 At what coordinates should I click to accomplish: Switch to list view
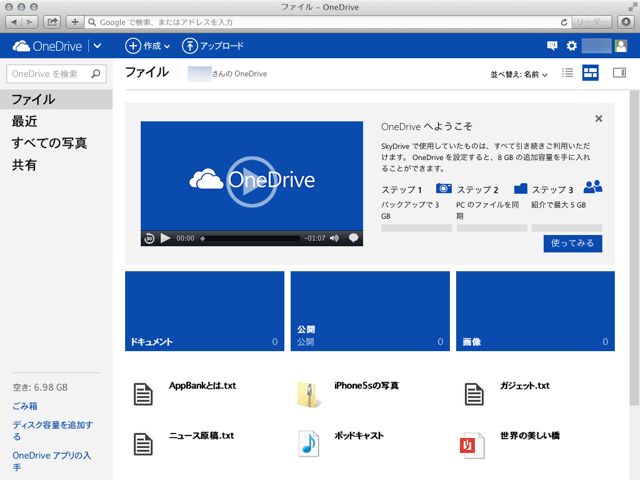pyautogui.click(x=567, y=73)
